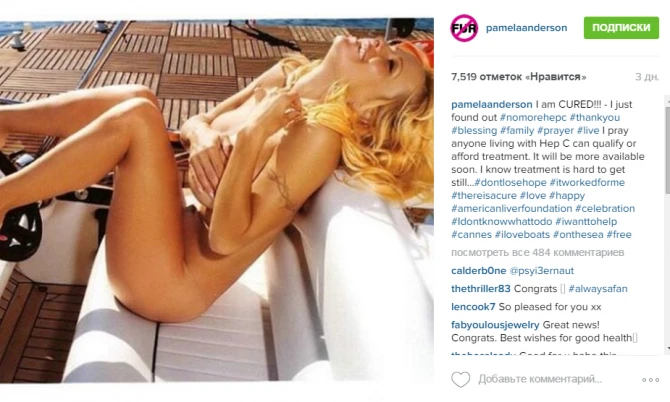The width and height of the screenshot is (670, 402).
Task: Click the Добавьте комментарий input field
Action: point(540,379)
